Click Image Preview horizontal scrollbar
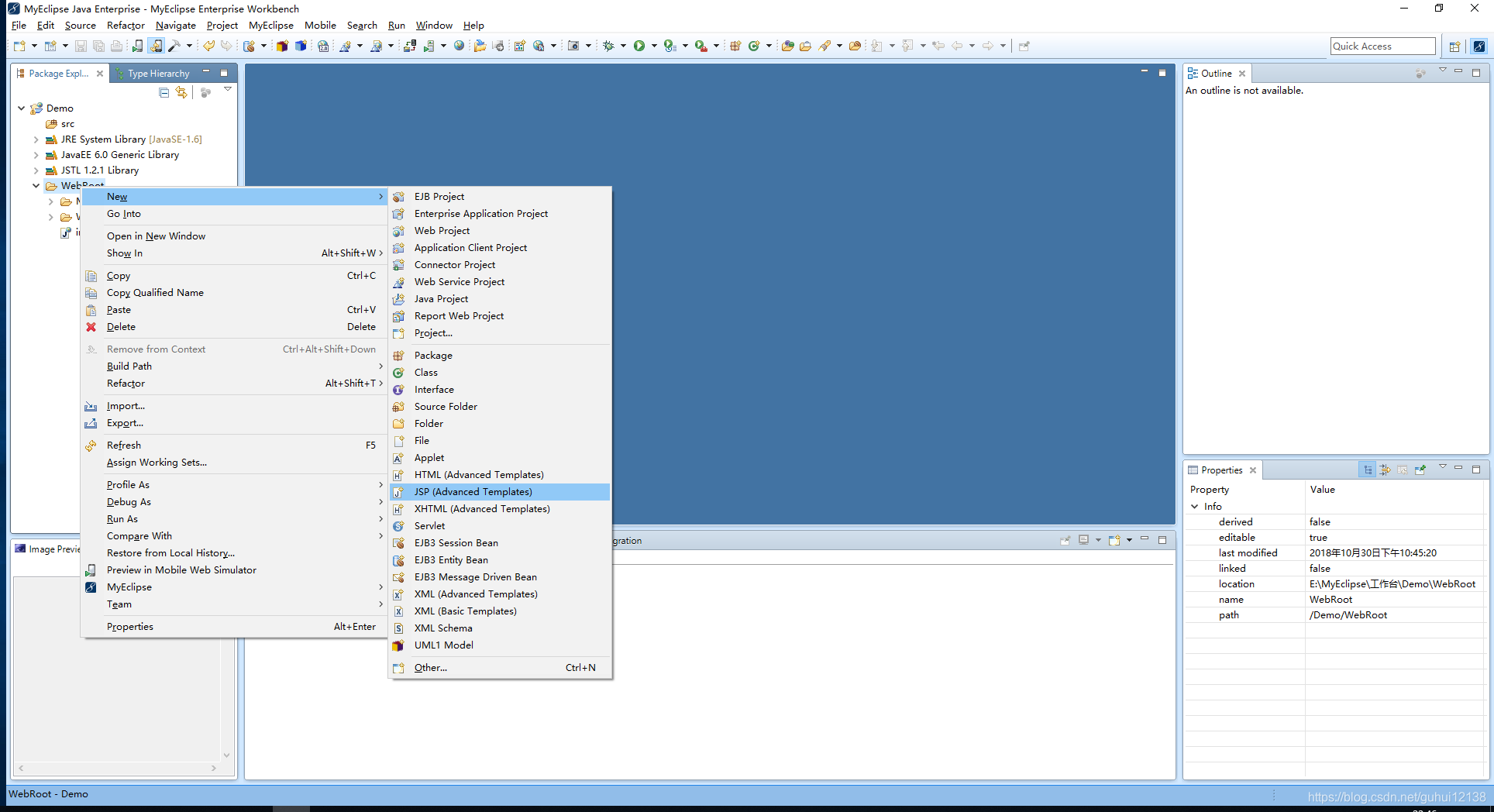The width and height of the screenshot is (1494, 812). [117, 769]
